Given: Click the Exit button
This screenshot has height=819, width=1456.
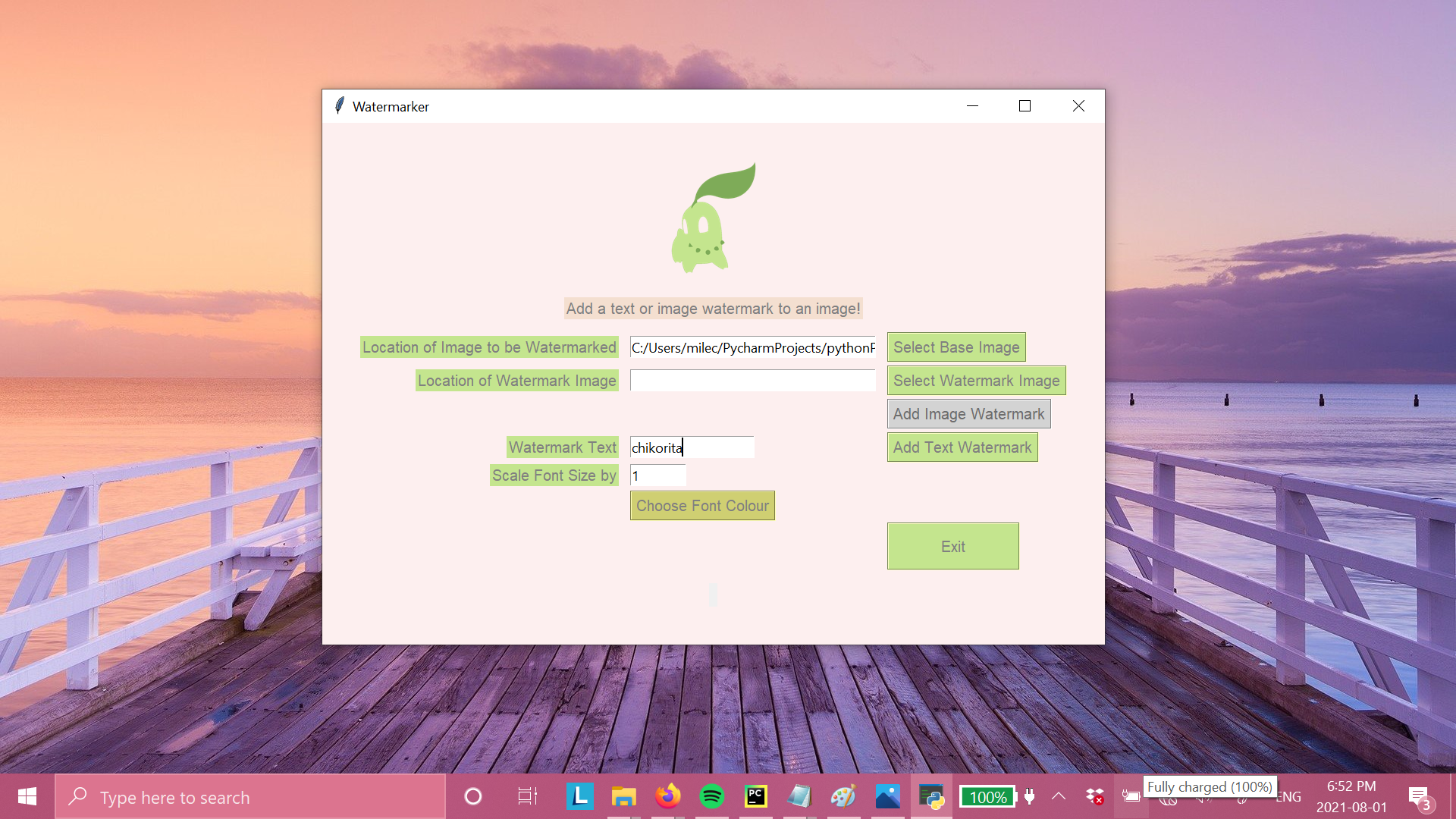Looking at the screenshot, I should point(953,546).
